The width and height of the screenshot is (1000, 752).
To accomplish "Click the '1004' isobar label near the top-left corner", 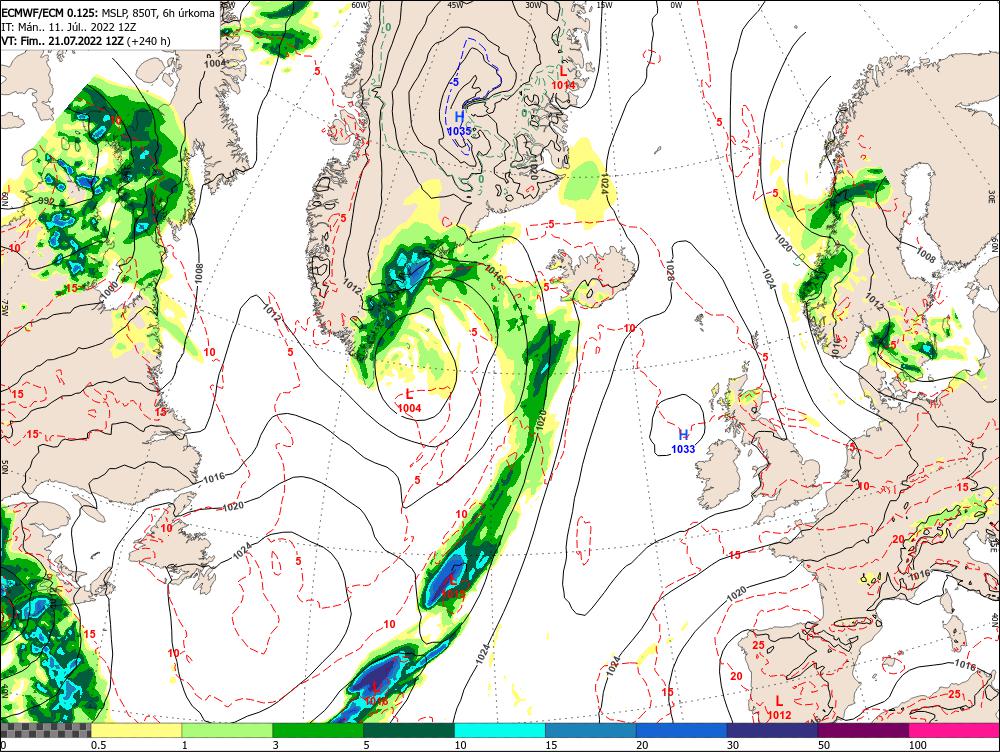I will [215, 63].
